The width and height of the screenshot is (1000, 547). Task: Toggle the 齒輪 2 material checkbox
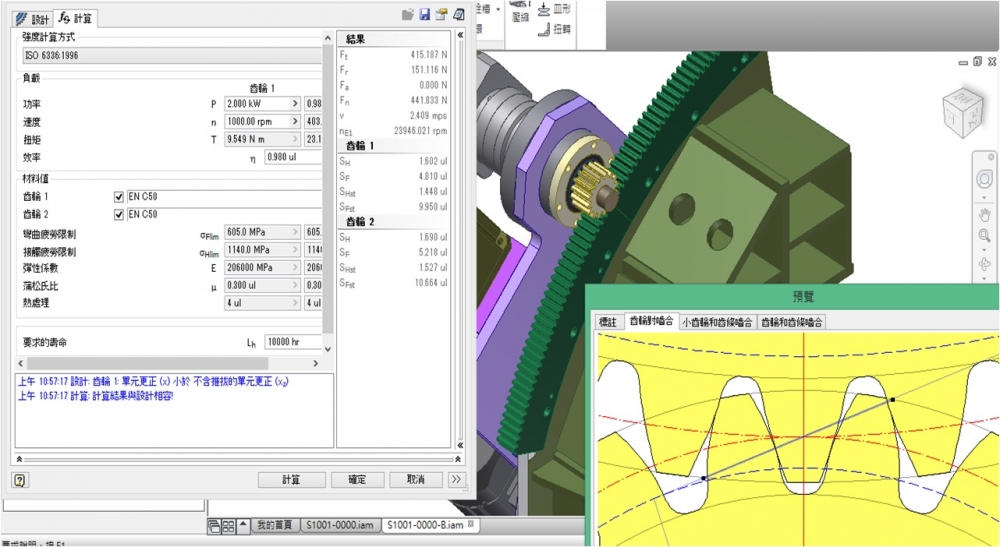tap(119, 215)
